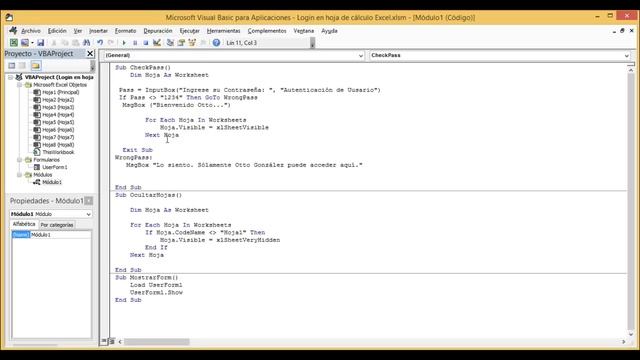Open the Ventana menu
640x360 pixels.
point(304,31)
